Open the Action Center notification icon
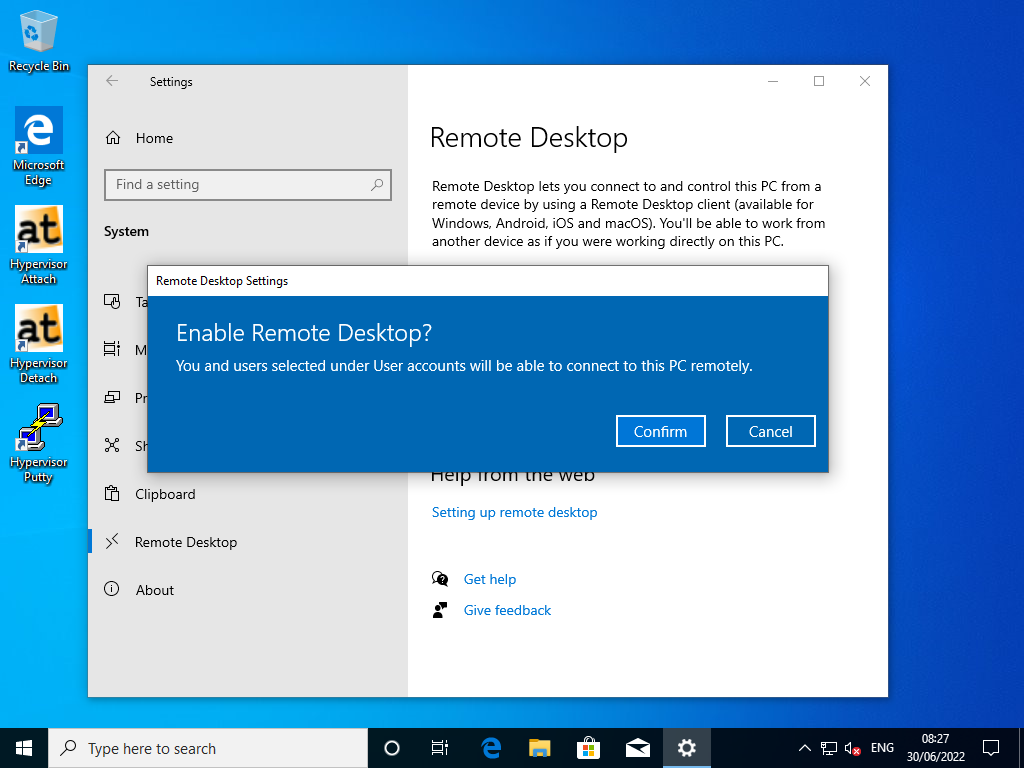This screenshot has width=1024, height=768. [990, 747]
